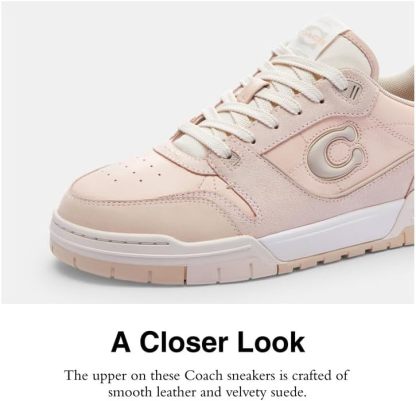
Task: Click the word "Coach" in the description
Action: (204, 376)
